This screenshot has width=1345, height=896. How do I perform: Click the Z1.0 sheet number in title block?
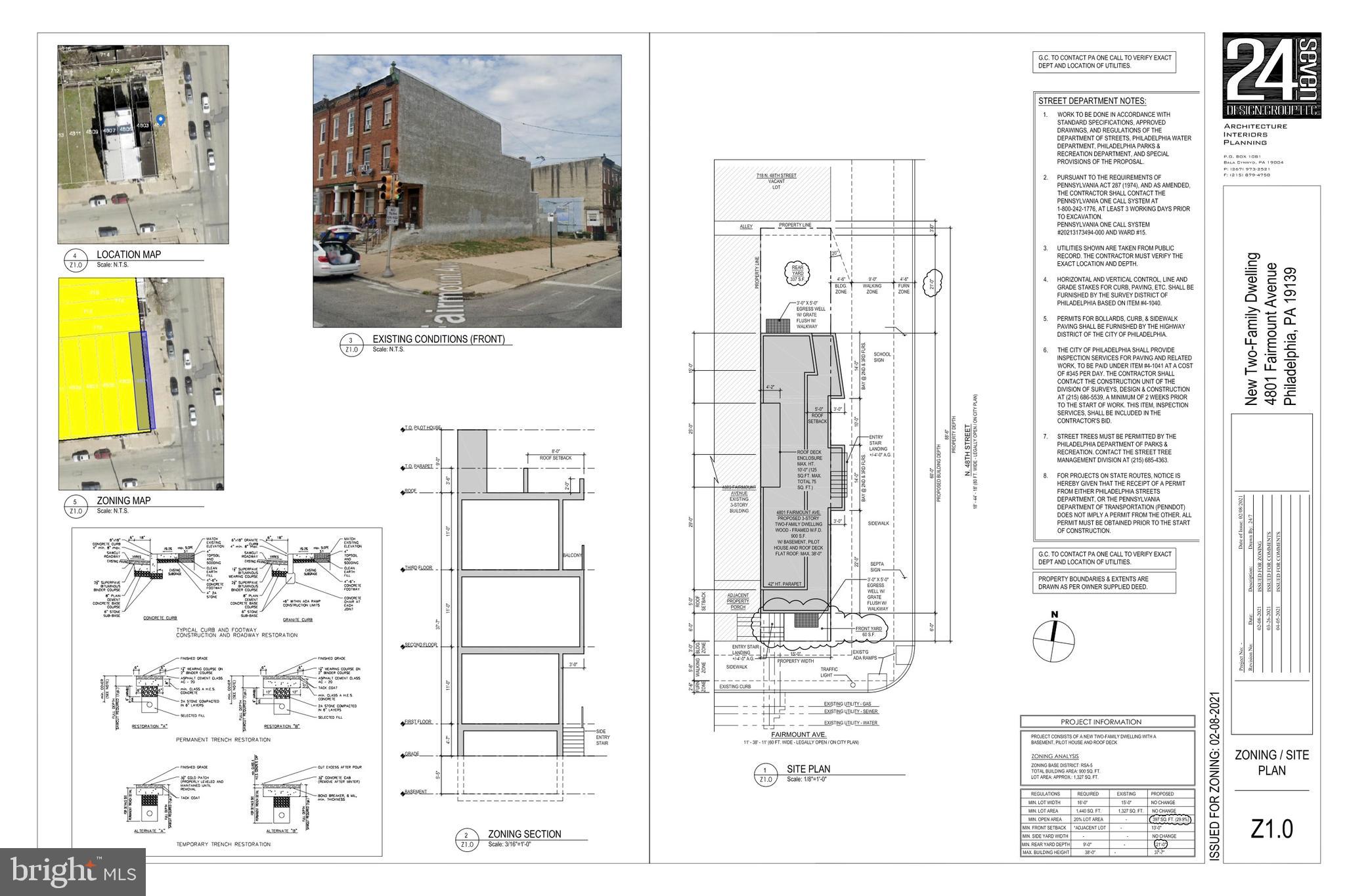click(1271, 829)
